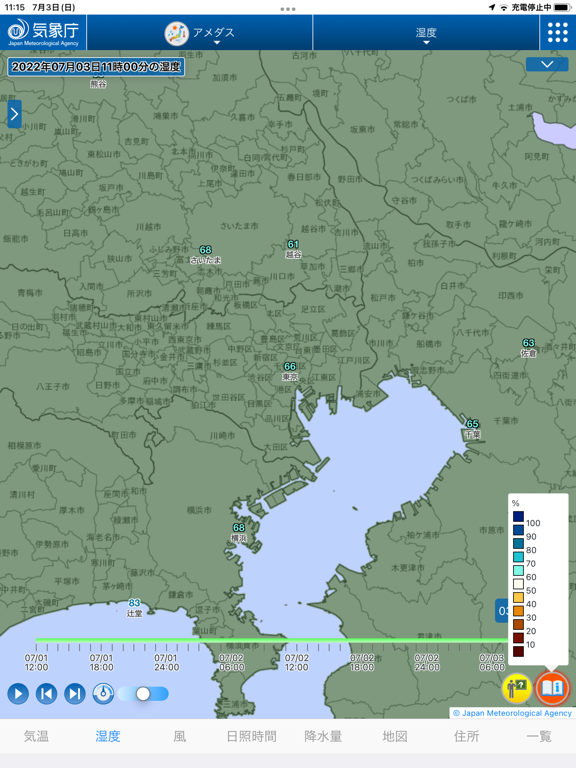Select the さいたま station value 68

coord(206,250)
